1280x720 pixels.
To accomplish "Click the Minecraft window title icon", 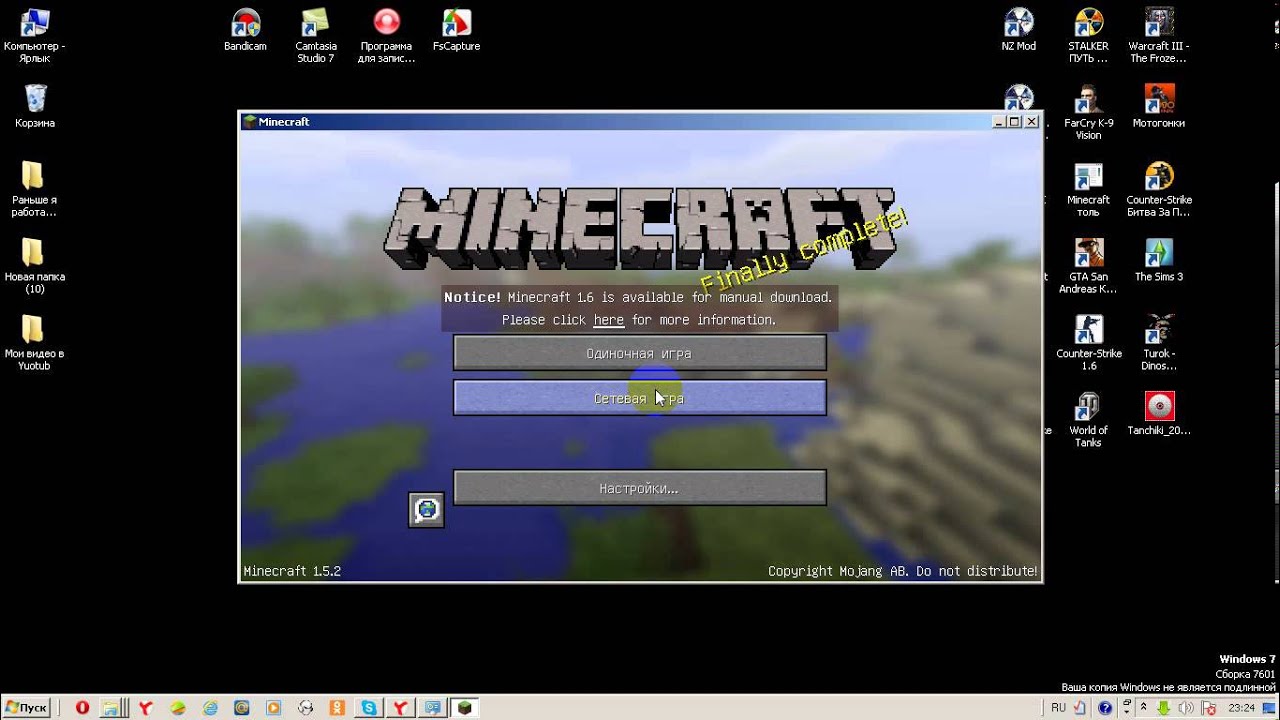I will (250, 121).
